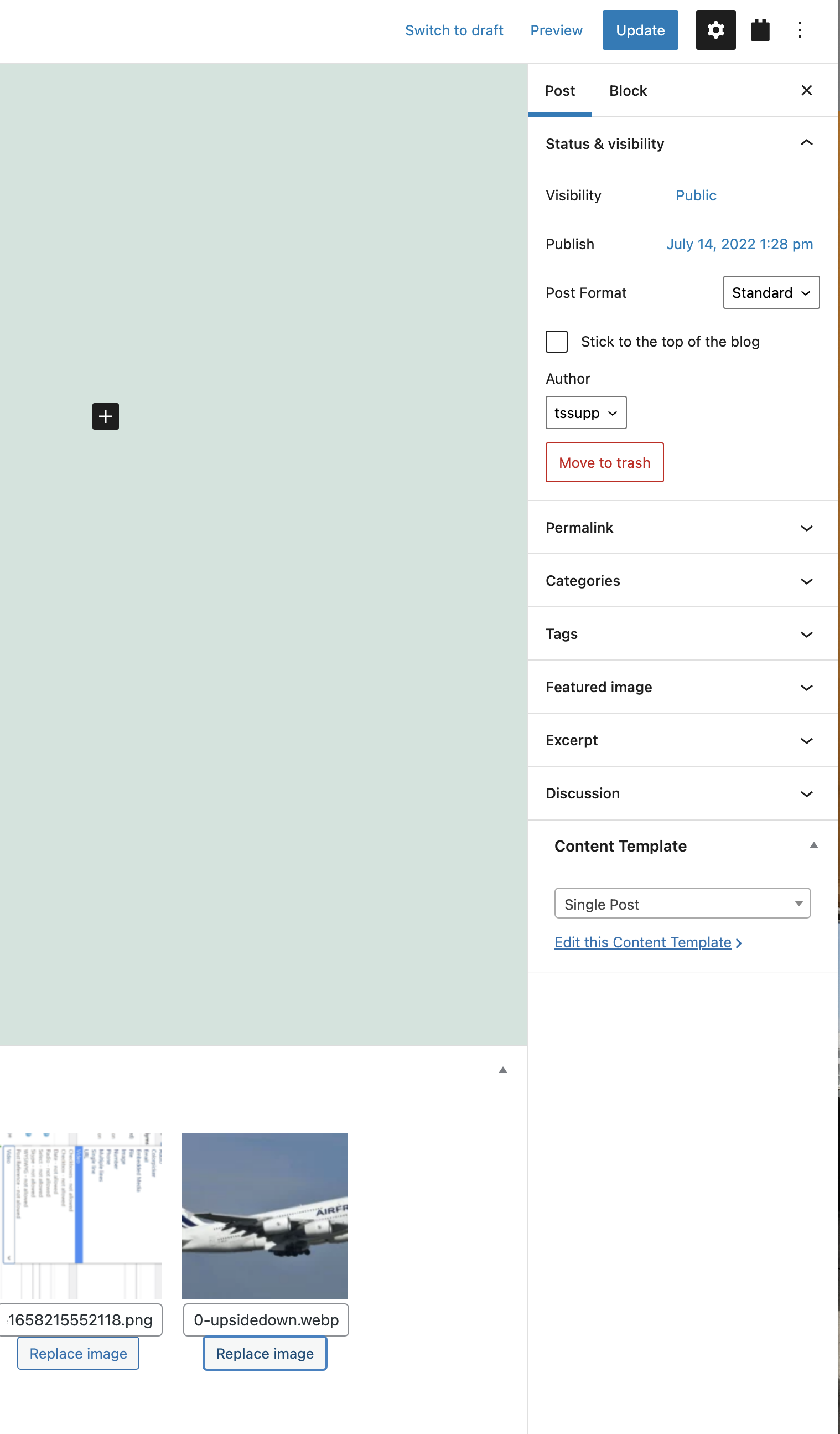Expand the Categories panel
This screenshot has height=1434, width=840.
tap(682, 580)
